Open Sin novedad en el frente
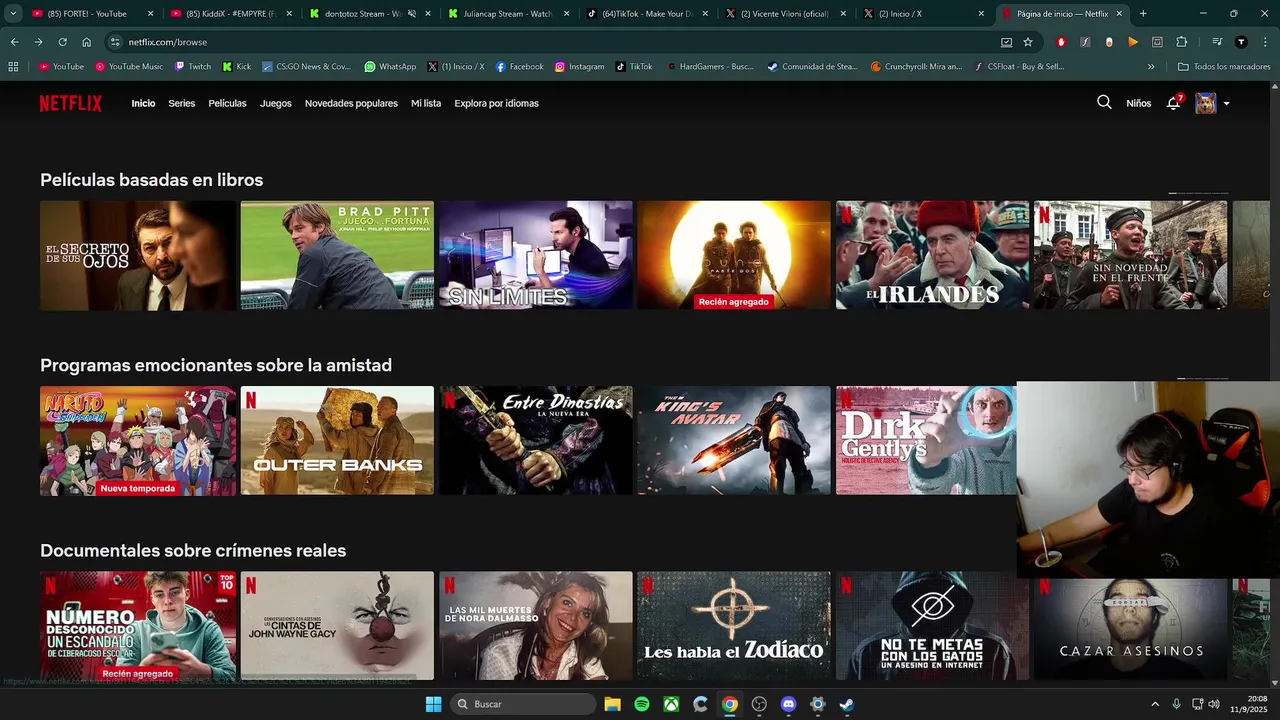 coord(1130,255)
